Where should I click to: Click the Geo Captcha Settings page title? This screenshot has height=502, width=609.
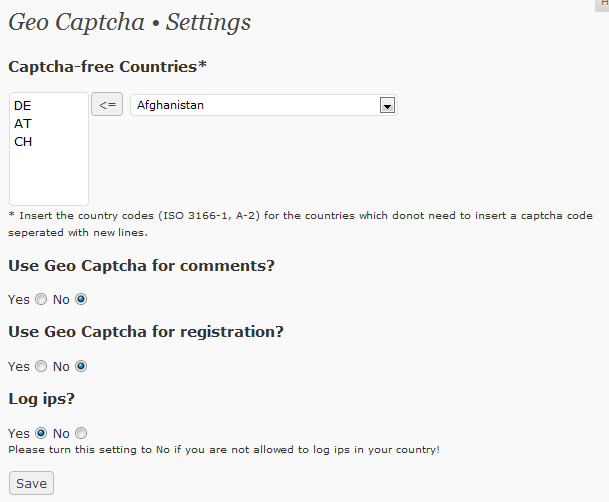pos(130,23)
